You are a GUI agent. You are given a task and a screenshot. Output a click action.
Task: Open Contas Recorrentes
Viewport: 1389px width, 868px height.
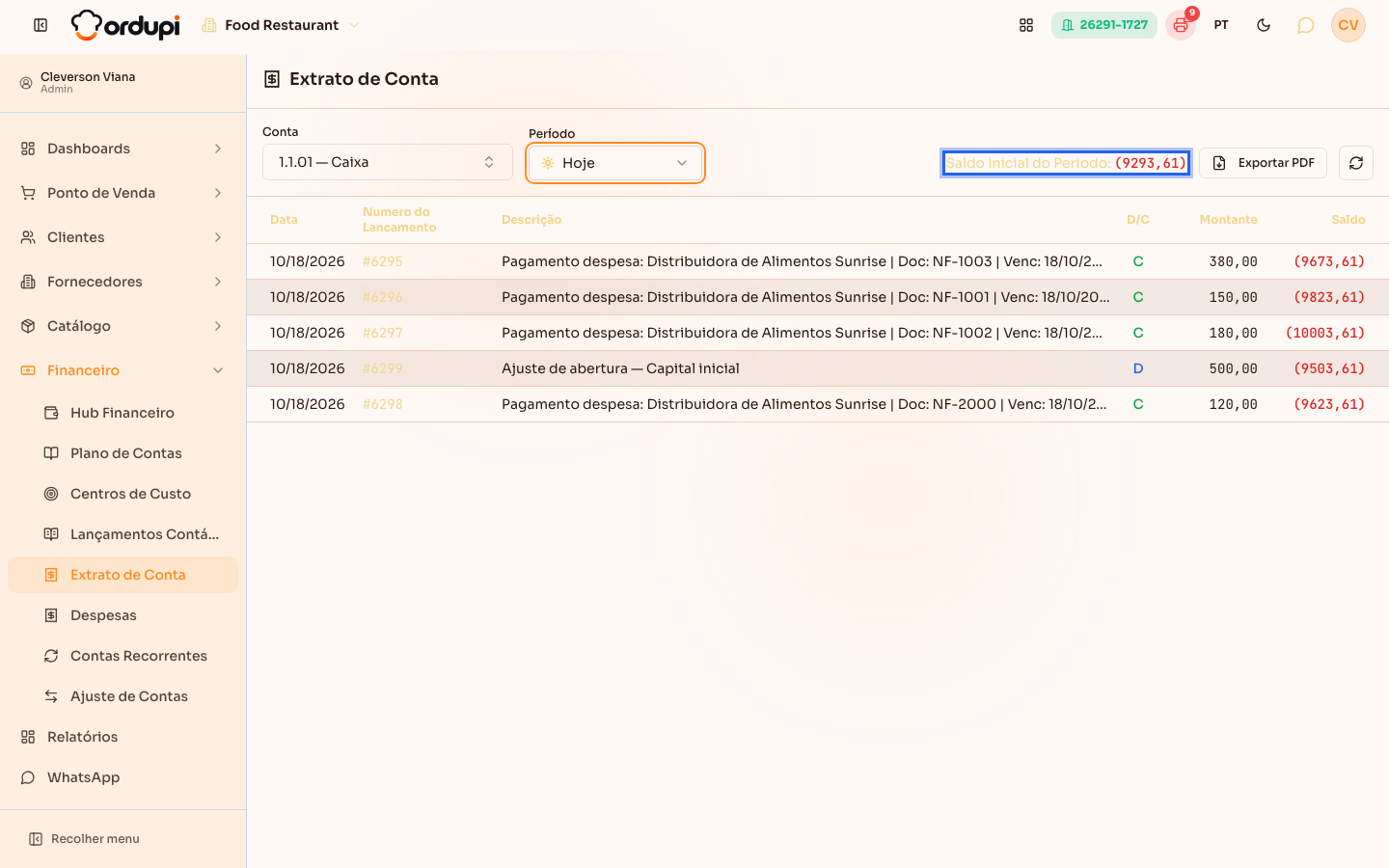click(123, 656)
